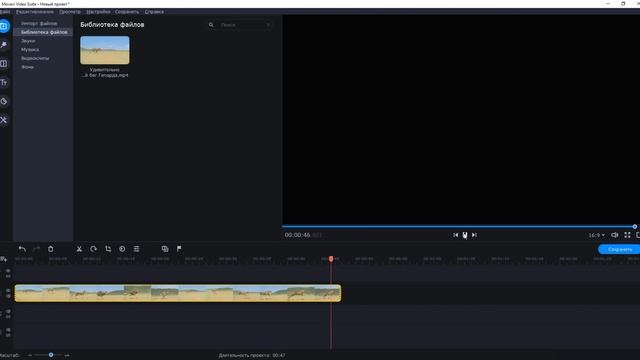
Task: Undo the last action
Action: coord(22,249)
